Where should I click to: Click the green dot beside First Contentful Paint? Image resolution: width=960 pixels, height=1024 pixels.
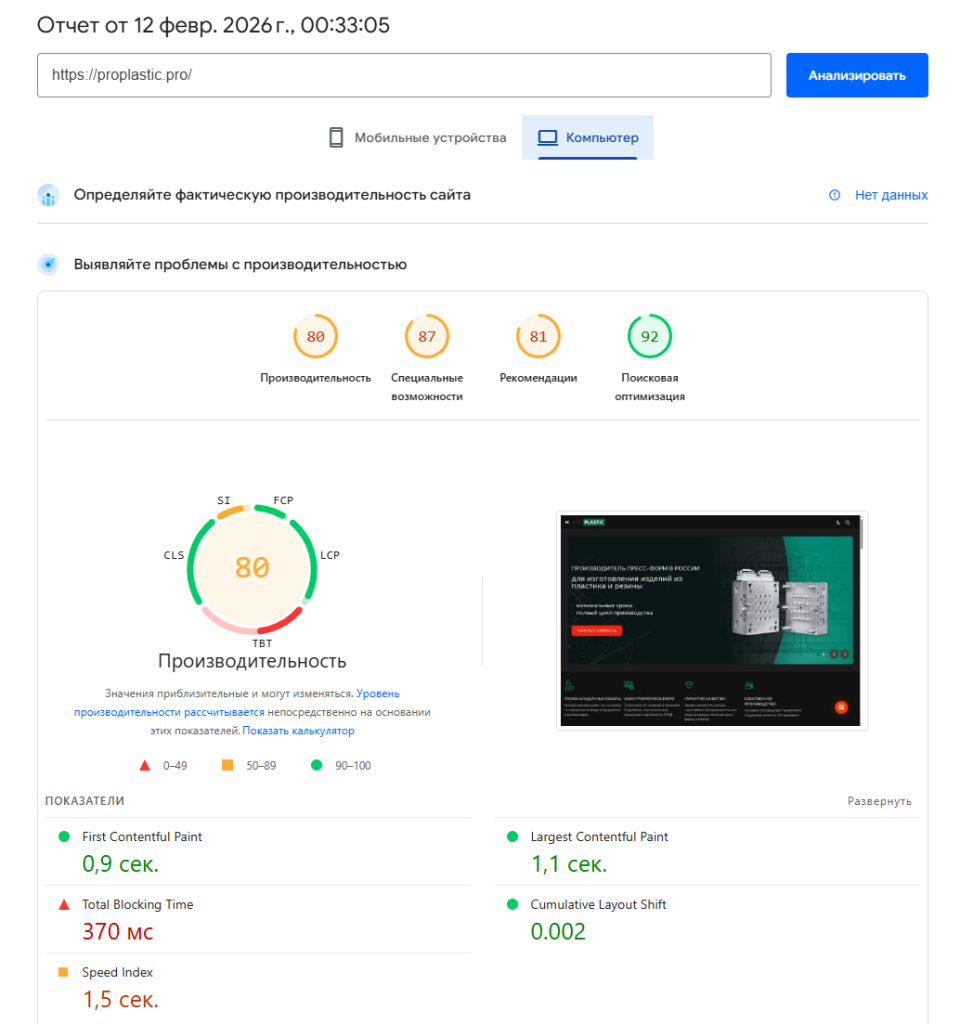coord(62,837)
